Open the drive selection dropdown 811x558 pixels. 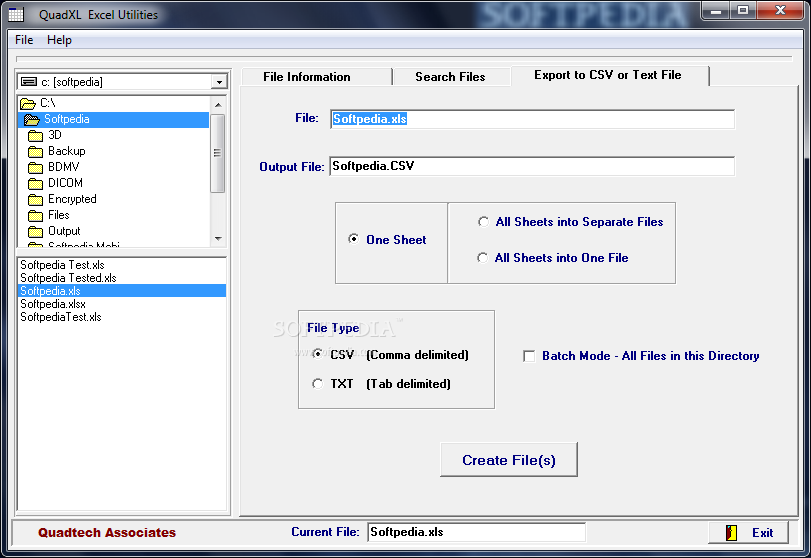pos(219,82)
